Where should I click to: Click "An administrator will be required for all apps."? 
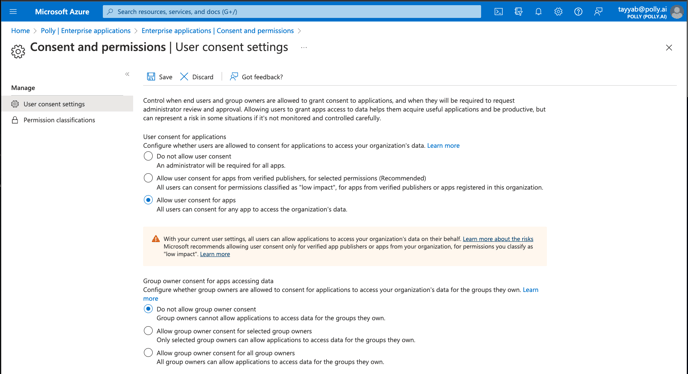[x=221, y=165]
